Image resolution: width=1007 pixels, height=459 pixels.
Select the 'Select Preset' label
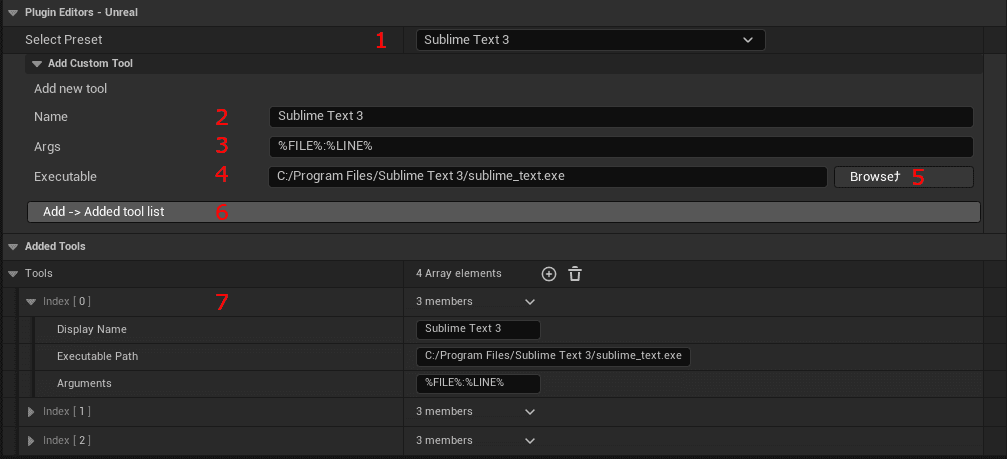[64, 40]
